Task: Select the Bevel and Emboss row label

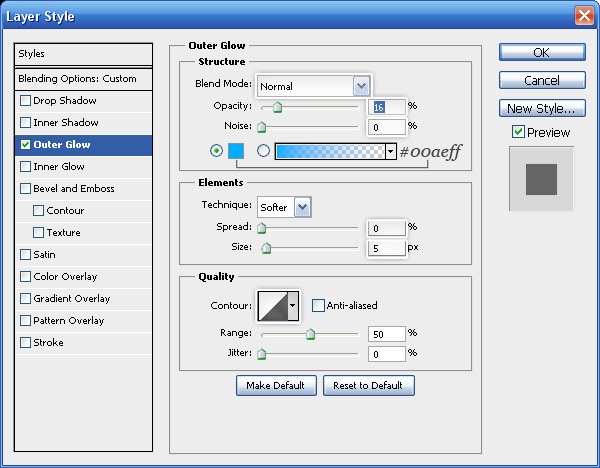Action: pyautogui.click(x=74, y=189)
